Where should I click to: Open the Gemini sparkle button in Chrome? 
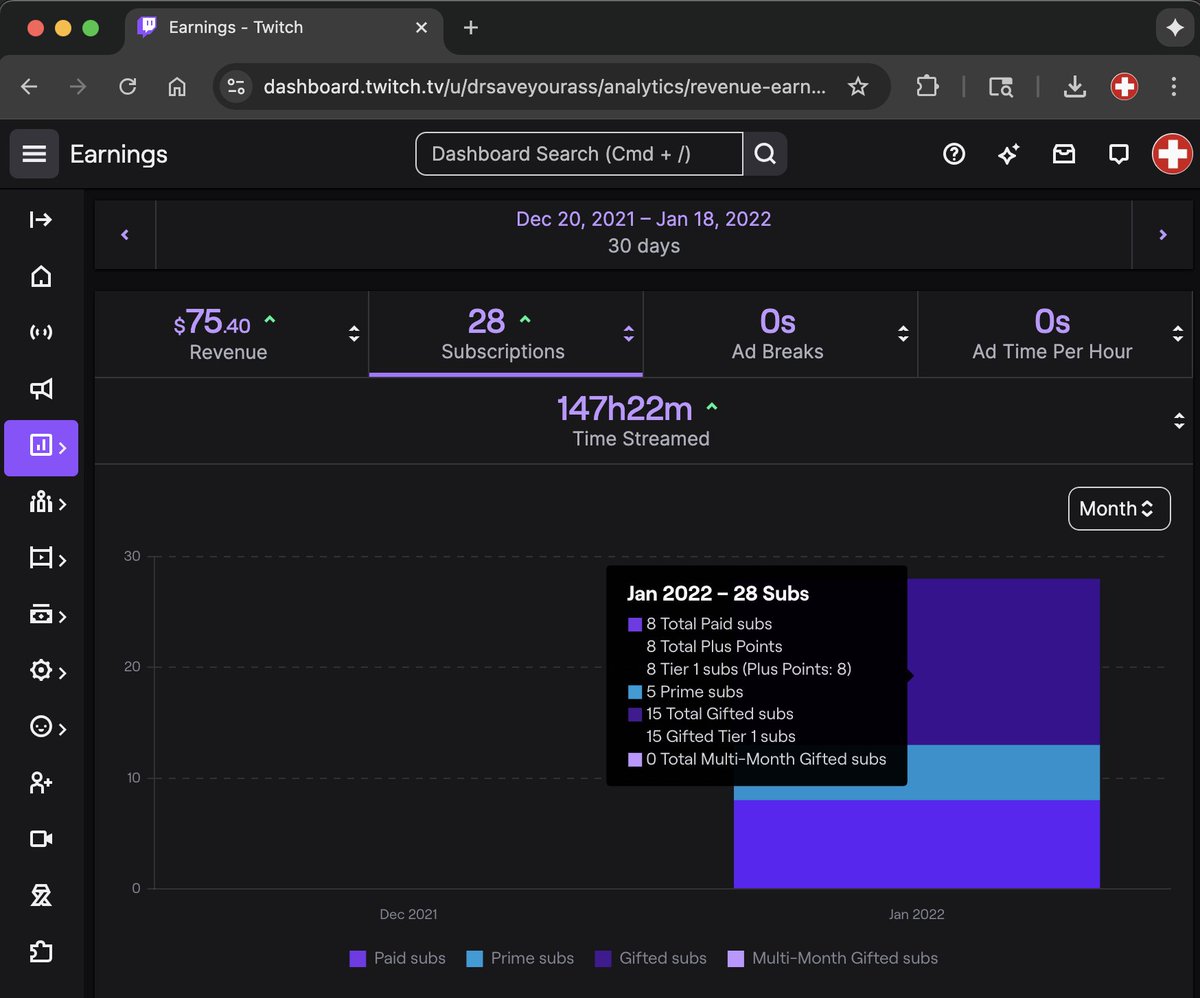(1174, 28)
